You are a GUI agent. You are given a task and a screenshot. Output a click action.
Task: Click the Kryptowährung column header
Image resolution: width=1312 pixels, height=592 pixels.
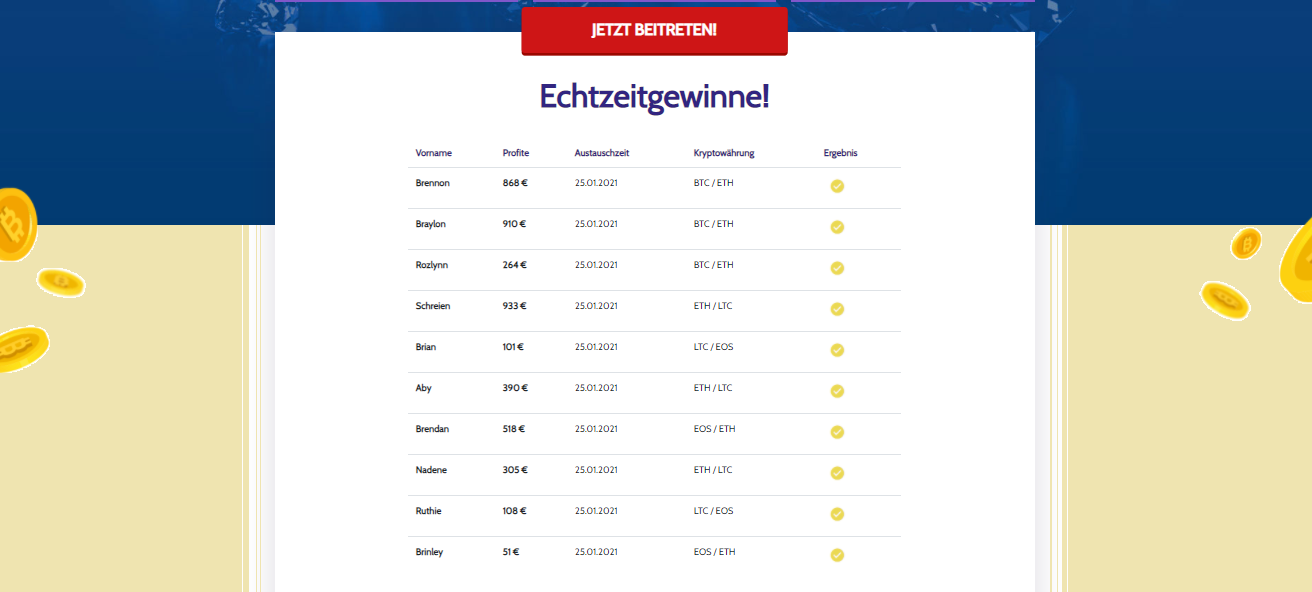[724, 153]
